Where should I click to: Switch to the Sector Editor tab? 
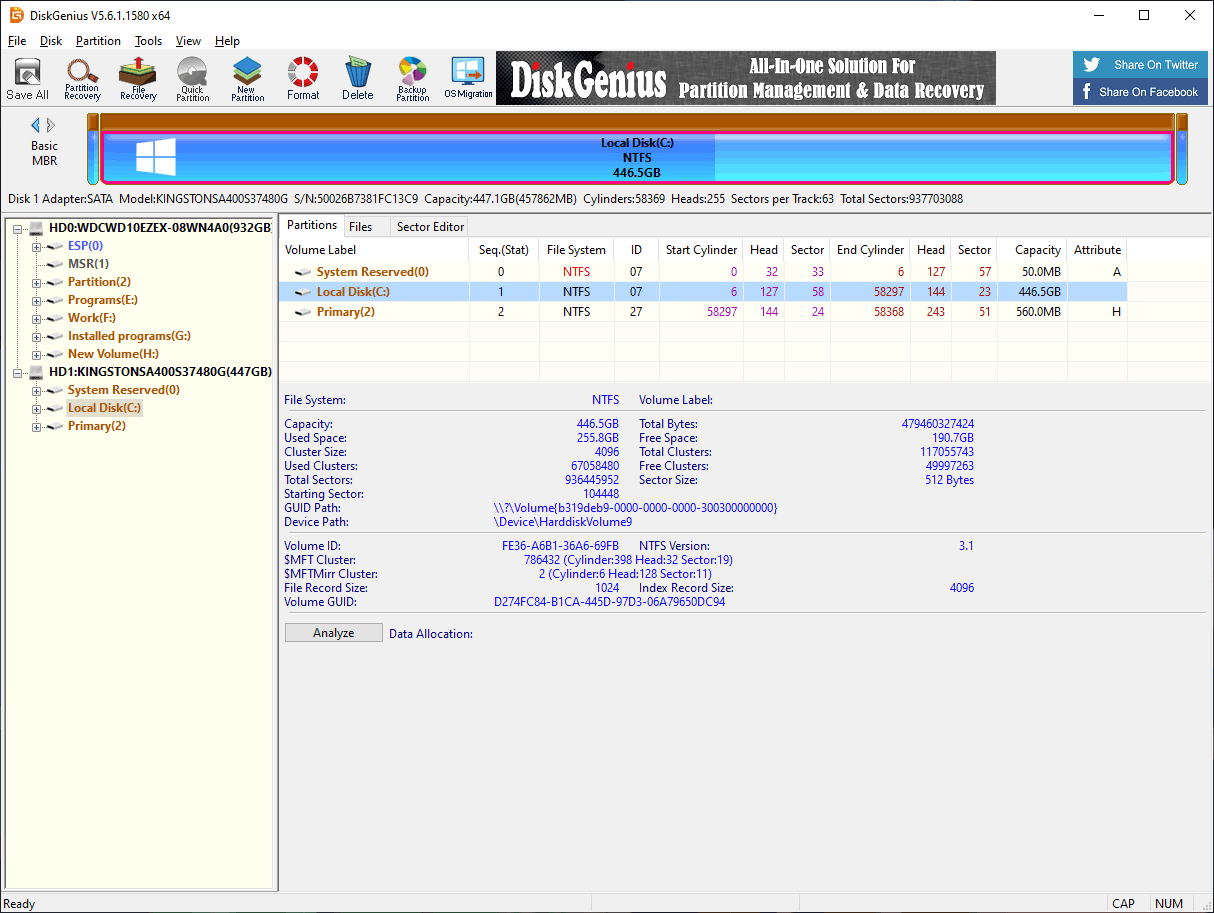point(430,227)
